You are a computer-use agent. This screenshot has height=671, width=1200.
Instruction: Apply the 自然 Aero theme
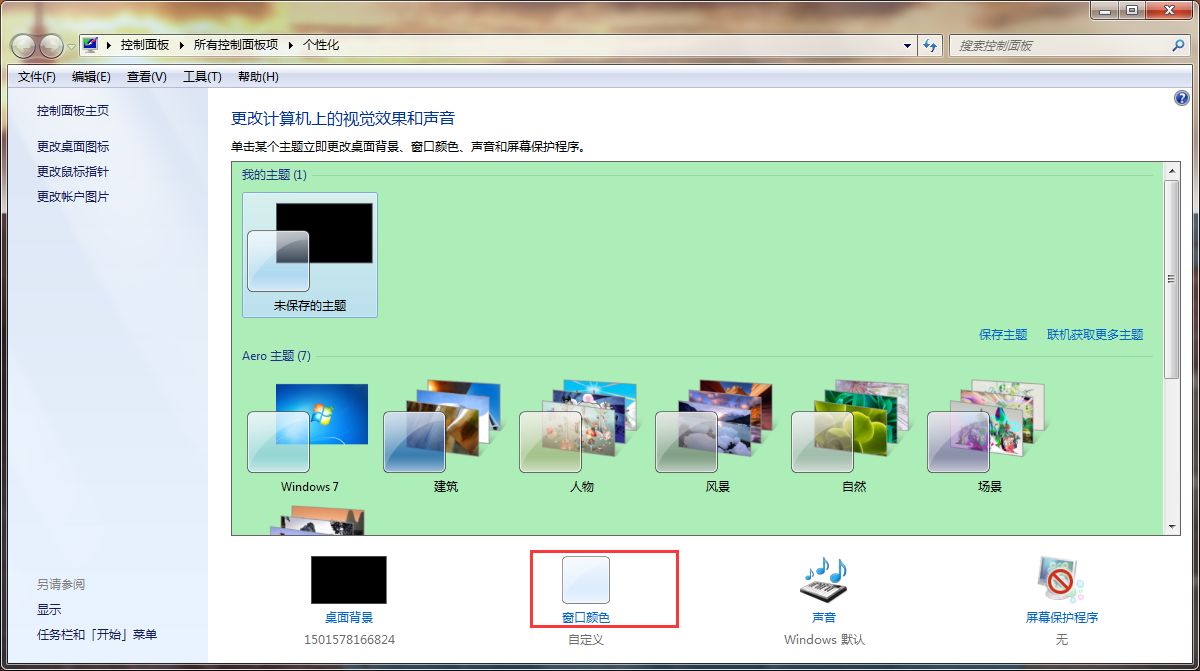pyautogui.click(x=854, y=437)
